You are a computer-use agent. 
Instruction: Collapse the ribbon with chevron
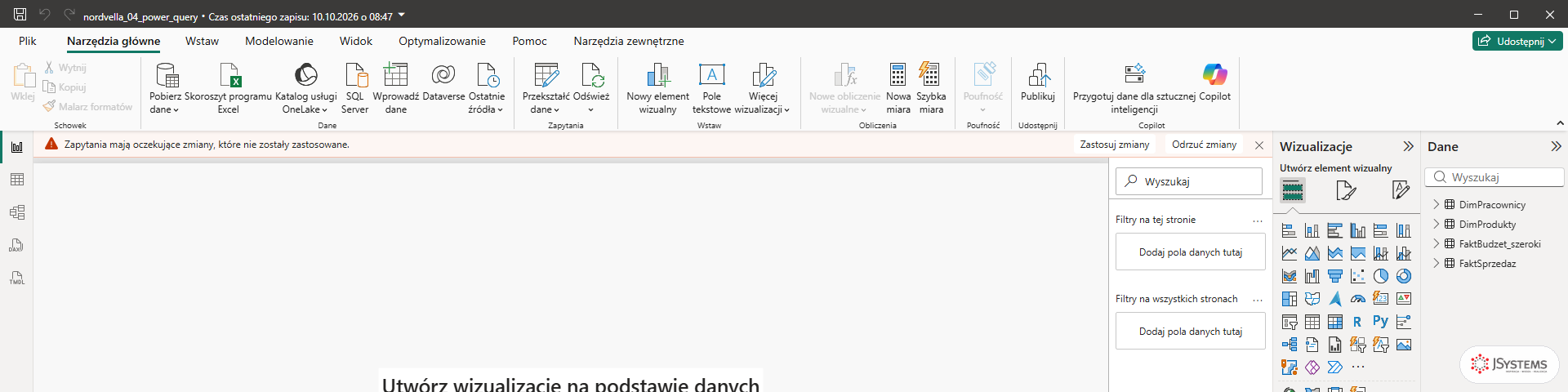point(1560,123)
